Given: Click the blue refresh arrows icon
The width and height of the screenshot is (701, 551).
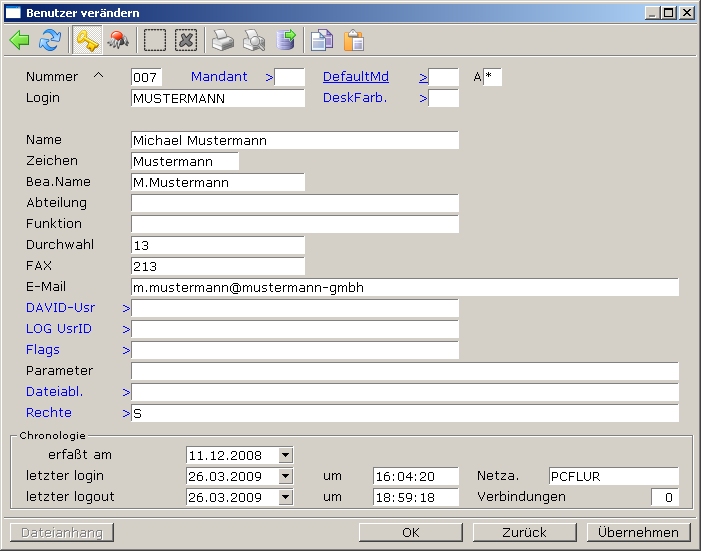Looking at the screenshot, I should click(x=49, y=40).
